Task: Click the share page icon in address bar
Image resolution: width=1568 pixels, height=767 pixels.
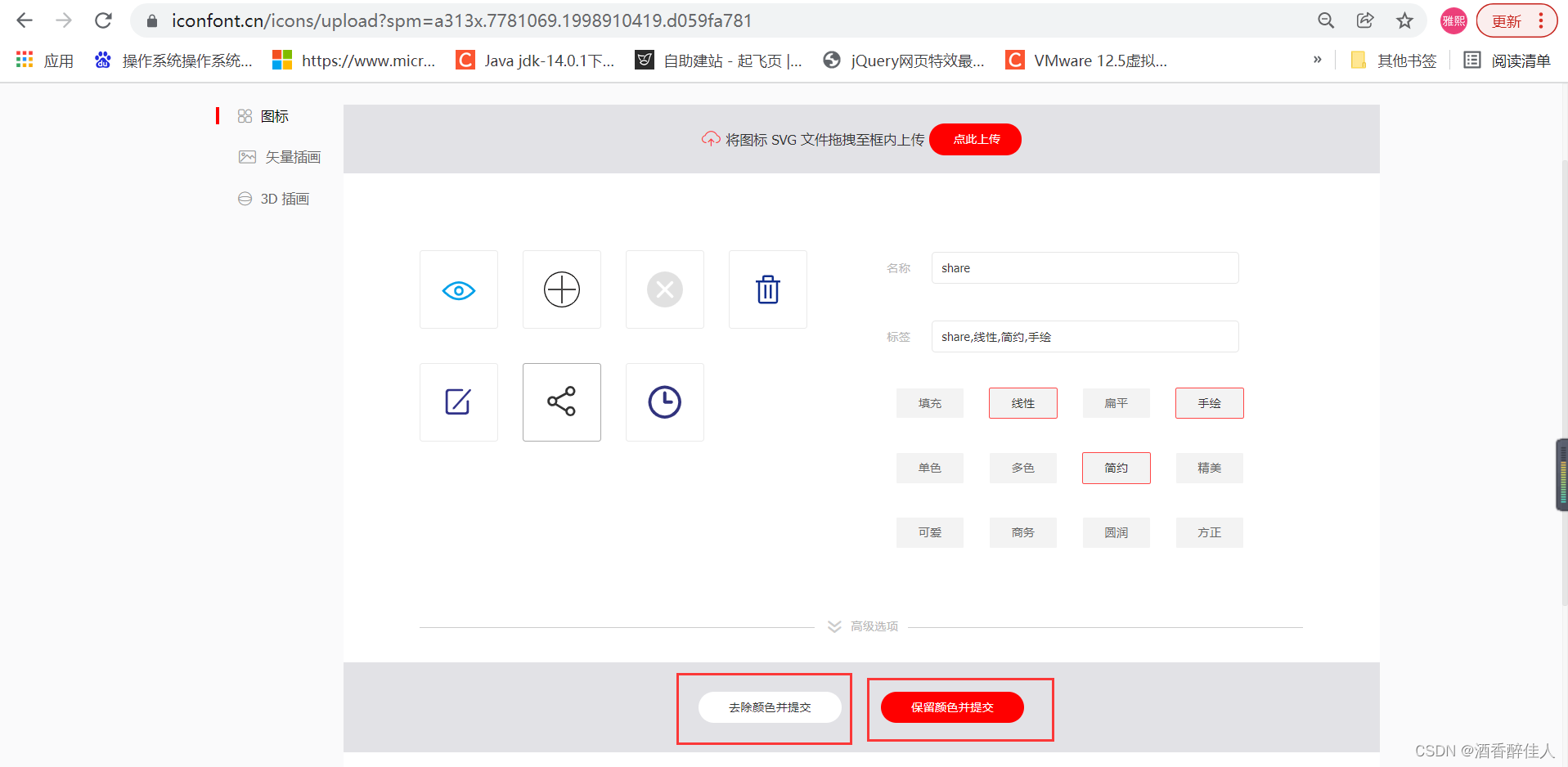Action: 1365,20
